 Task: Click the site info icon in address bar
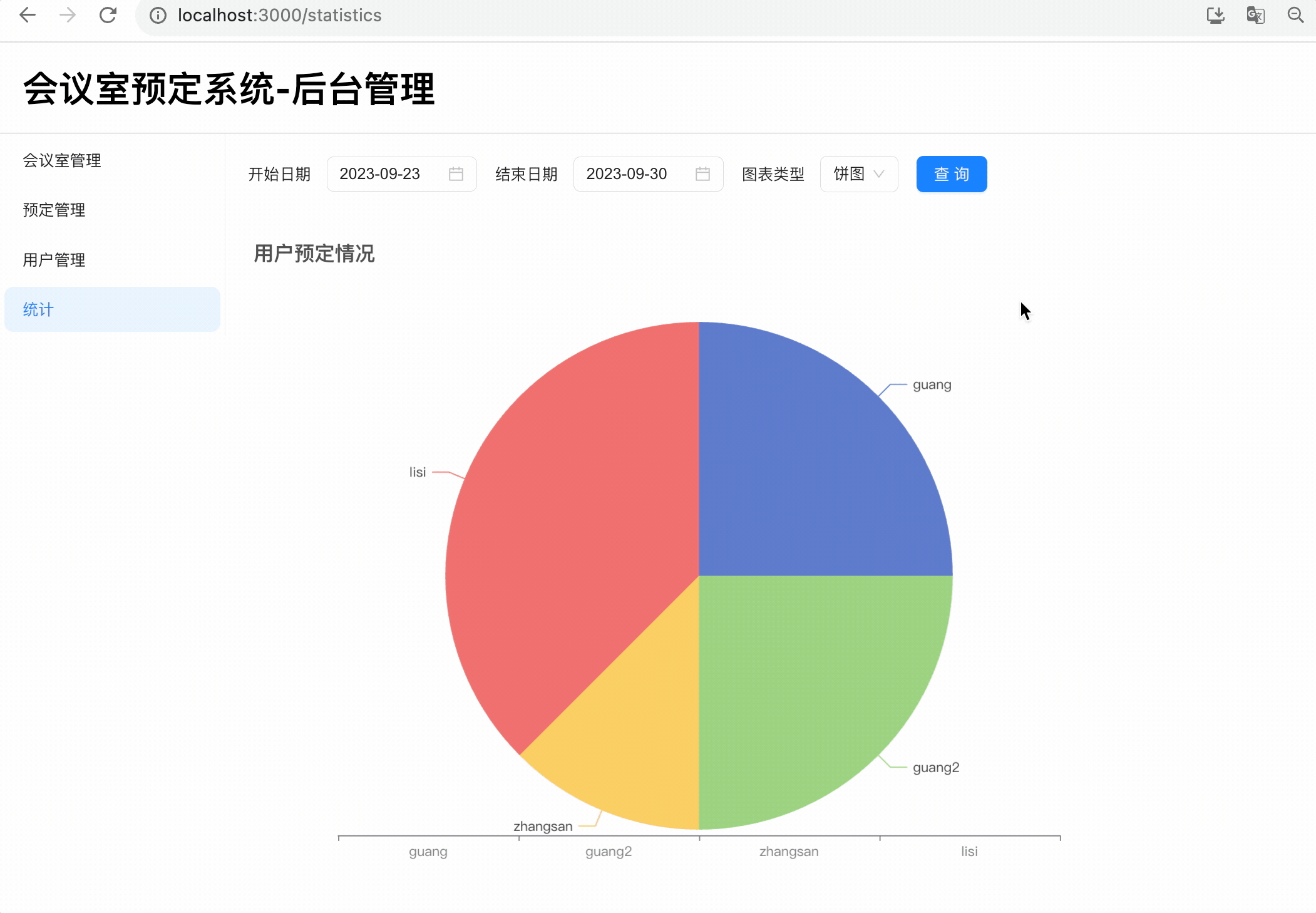pyautogui.click(x=158, y=16)
